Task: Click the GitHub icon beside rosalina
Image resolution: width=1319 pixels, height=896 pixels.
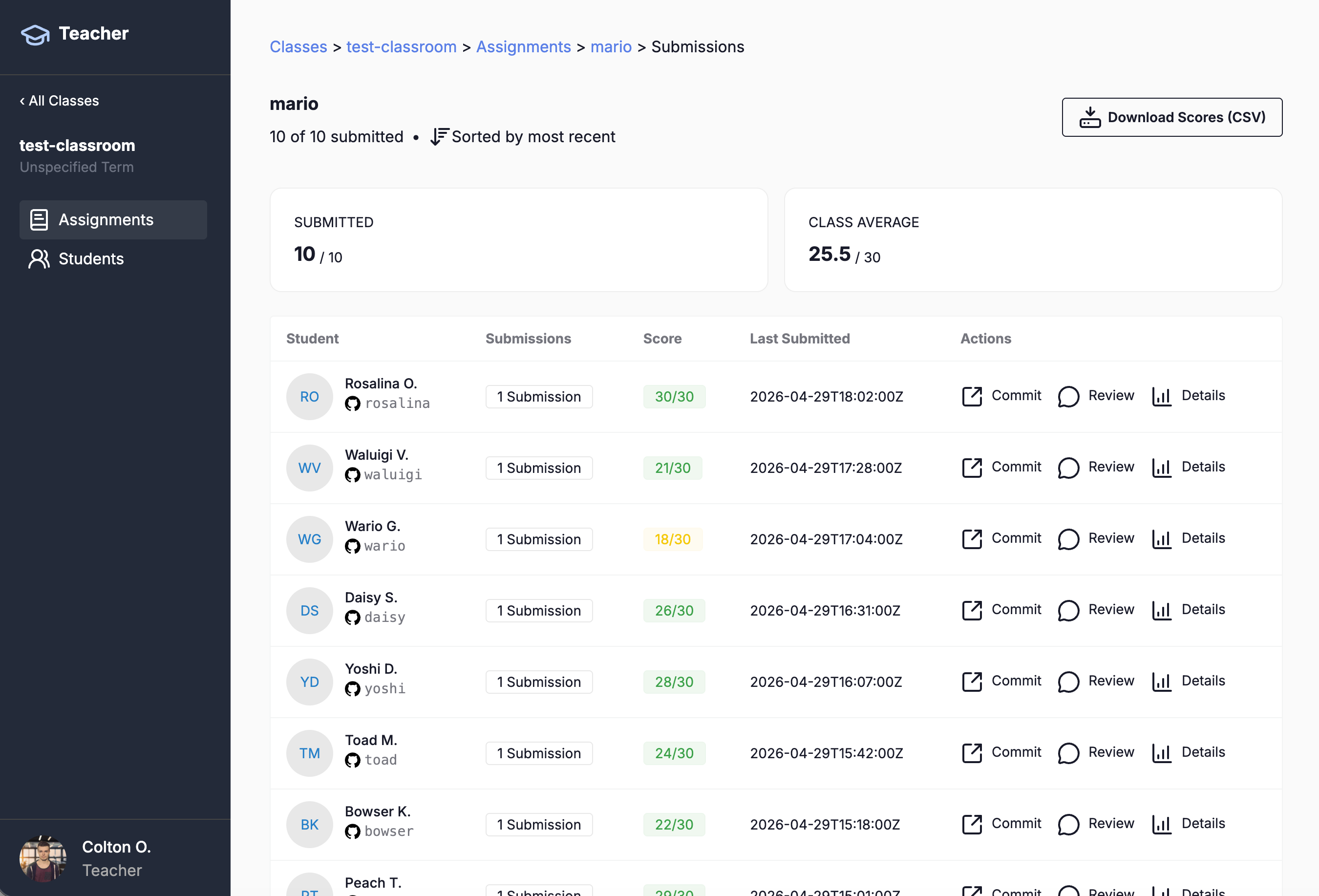Action: tap(352, 404)
